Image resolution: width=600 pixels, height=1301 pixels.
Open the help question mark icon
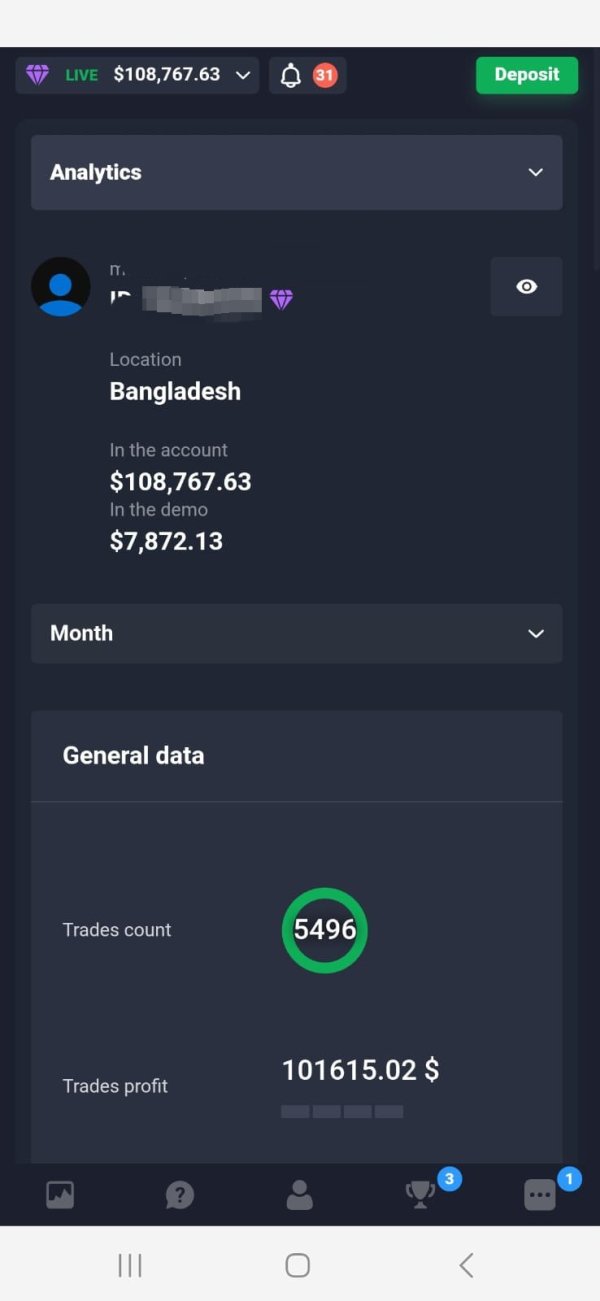(x=180, y=1194)
